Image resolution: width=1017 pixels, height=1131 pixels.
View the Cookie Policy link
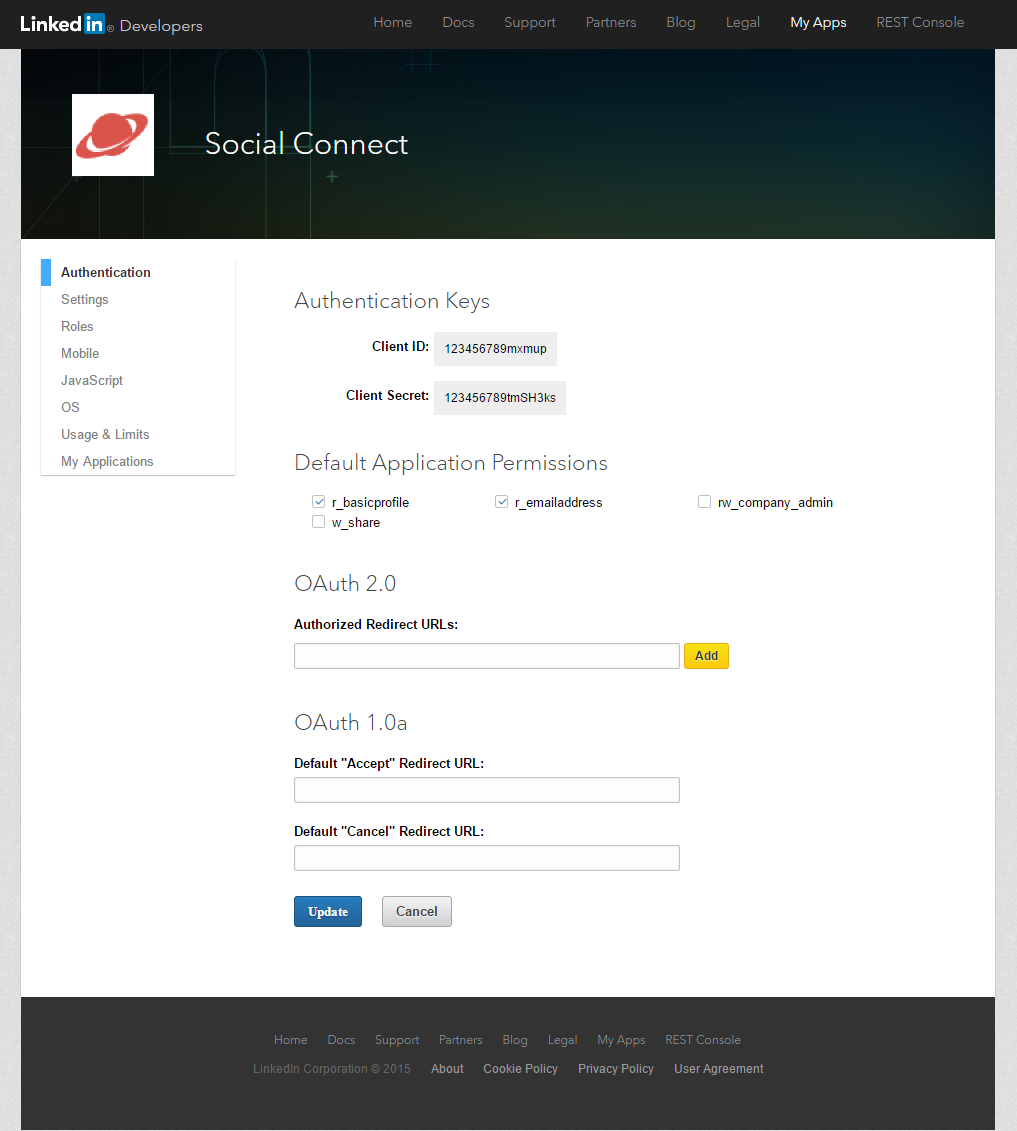point(521,1069)
